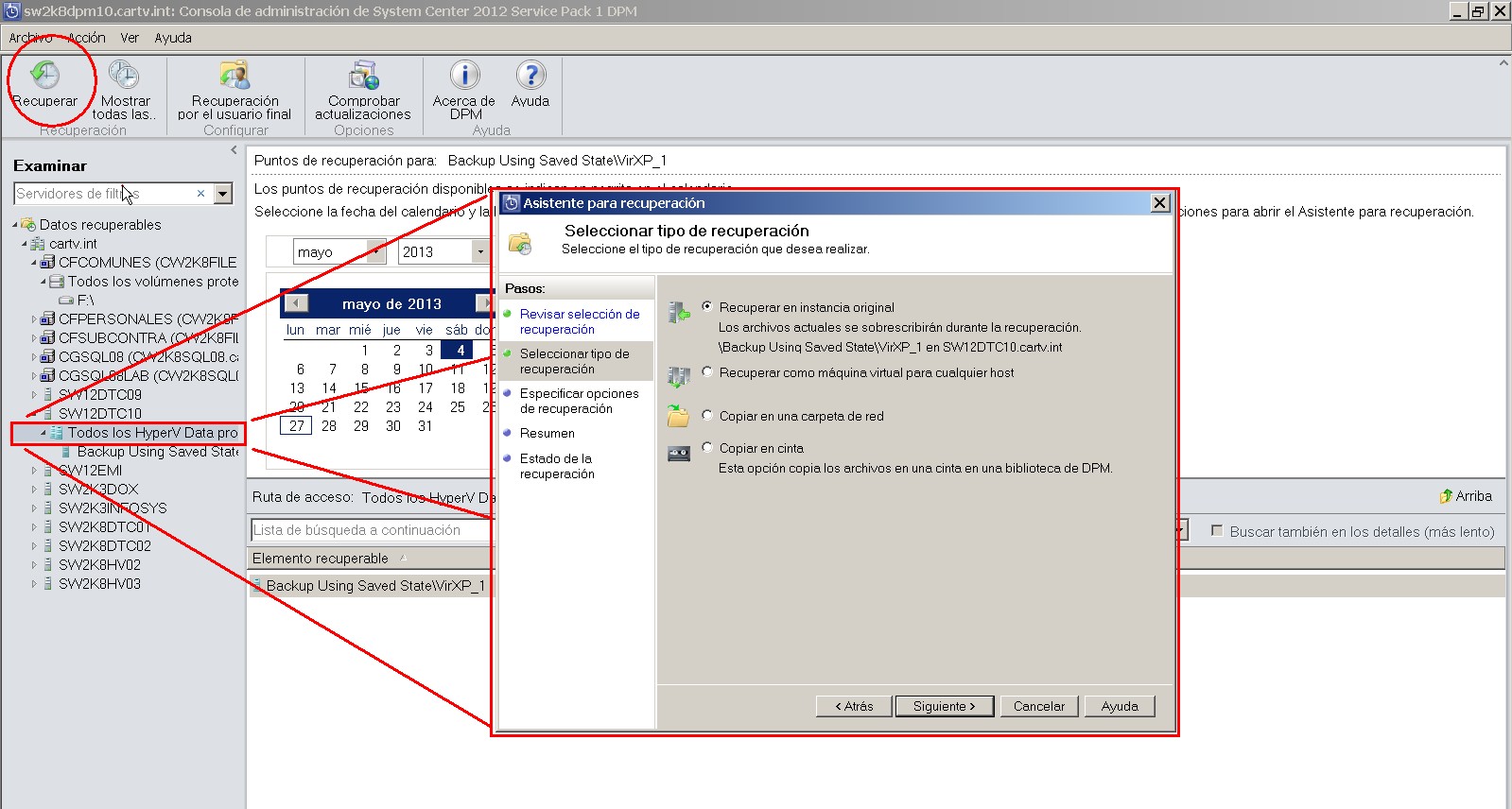This screenshot has height=809, width=1512.
Task: Click the Servidores de filtros input field
Action: [112, 194]
